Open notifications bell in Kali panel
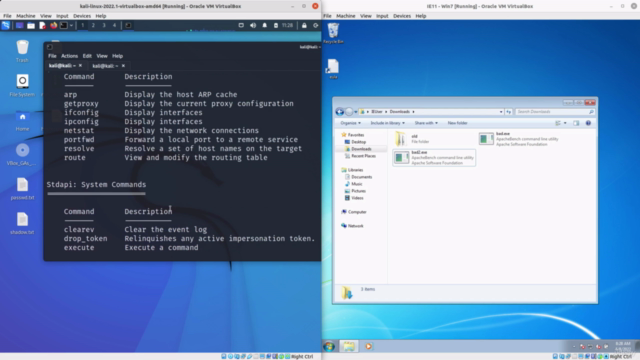Screen dimensions: 640x360 264,25
